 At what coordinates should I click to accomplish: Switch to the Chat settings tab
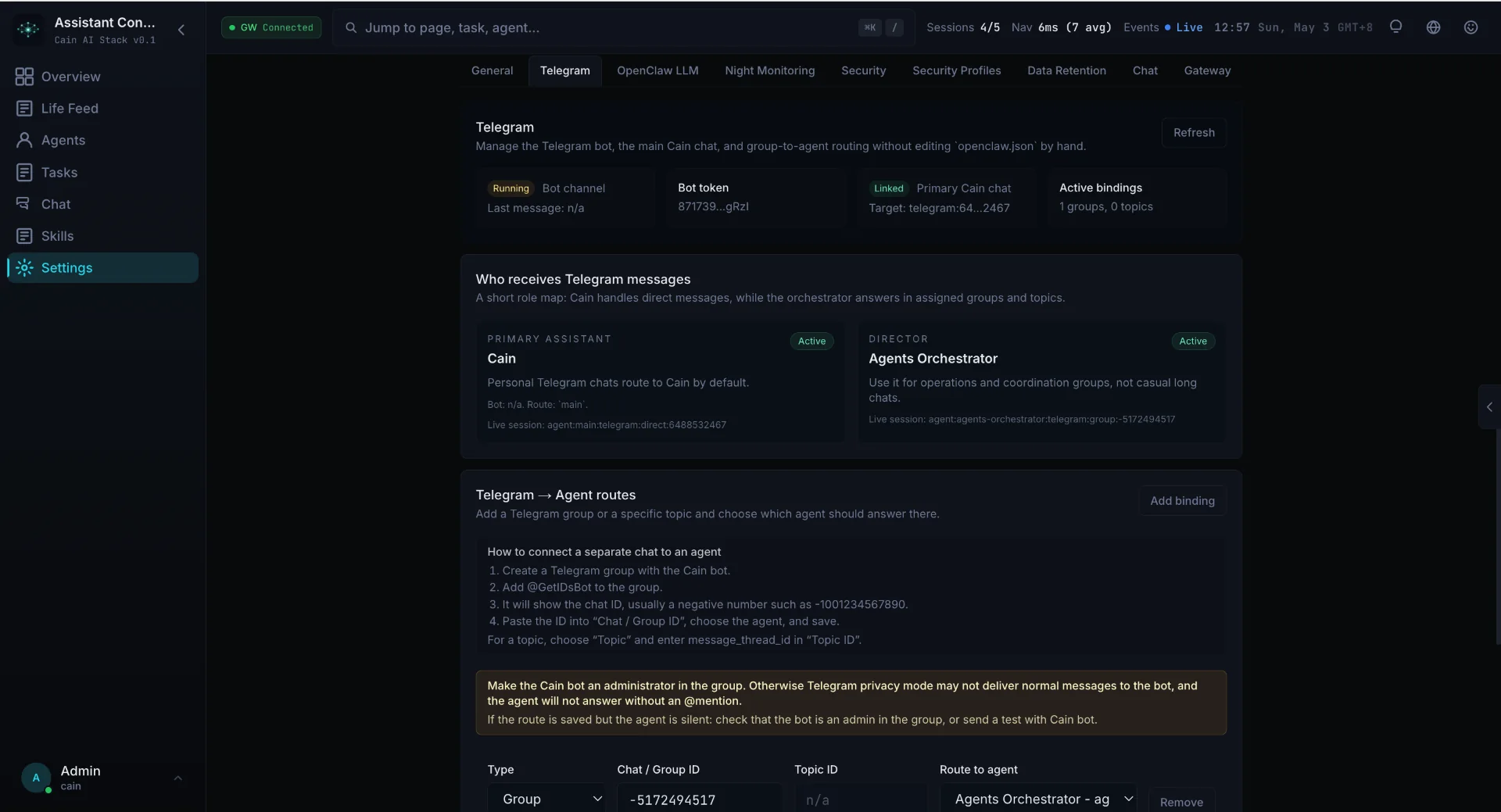1145,70
